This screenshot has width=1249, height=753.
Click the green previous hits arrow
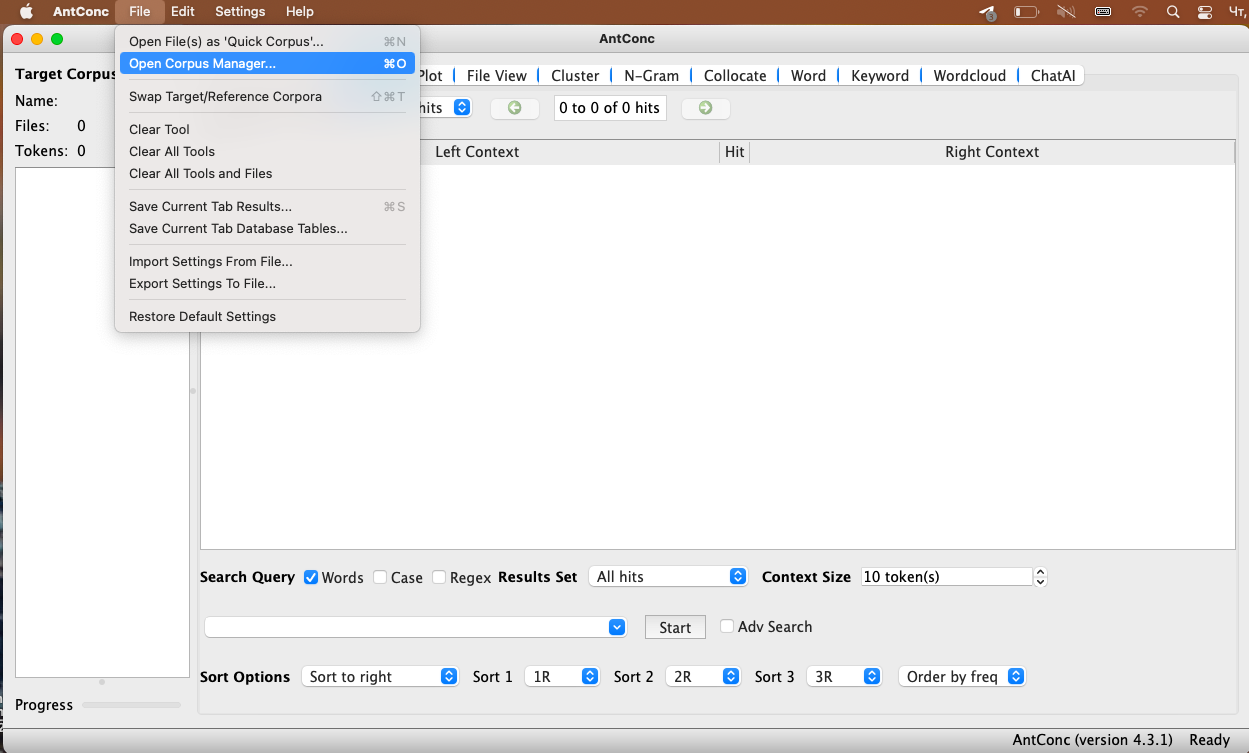[515, 108]
